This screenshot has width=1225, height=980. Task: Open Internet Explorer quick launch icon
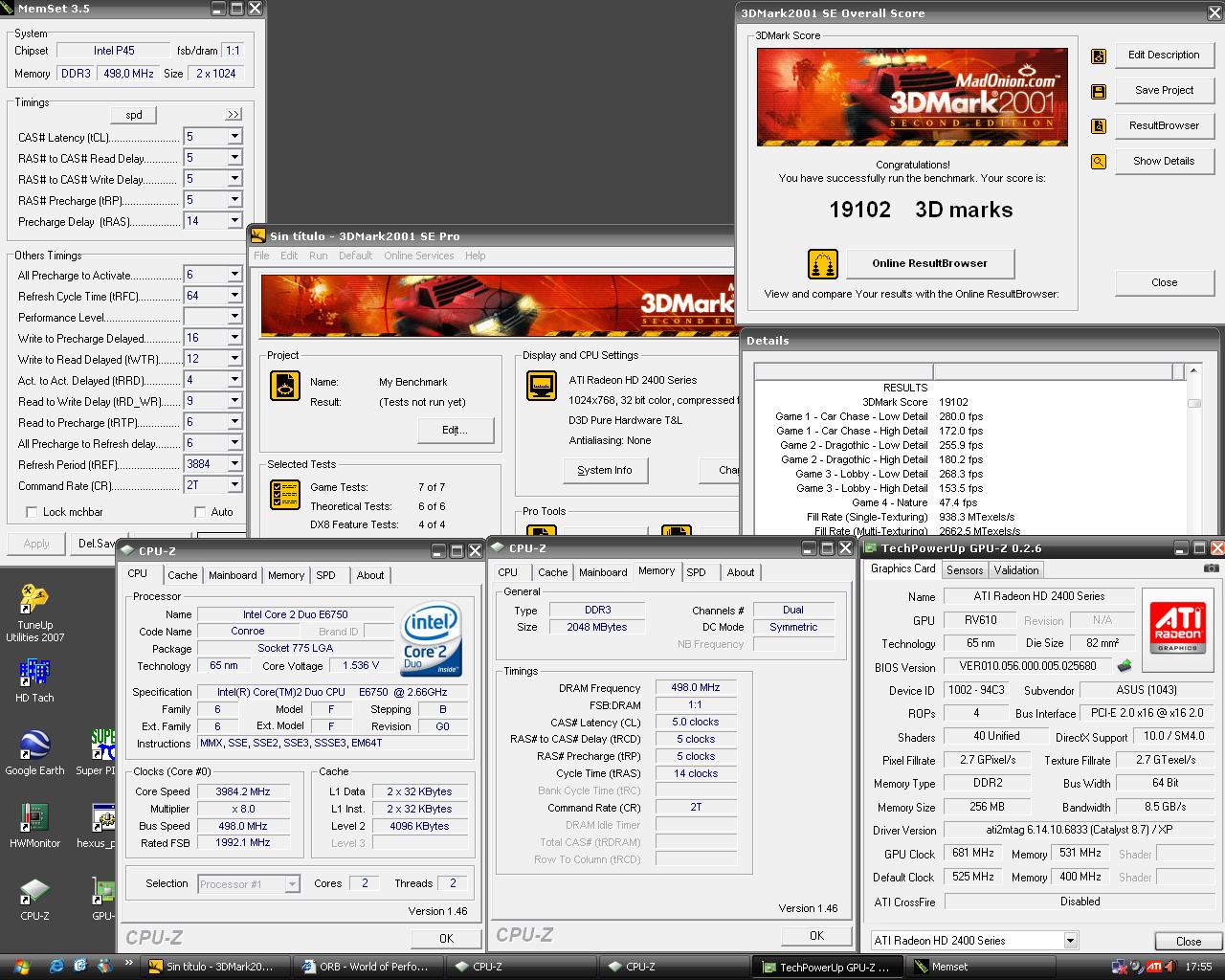tap(56, 967)
